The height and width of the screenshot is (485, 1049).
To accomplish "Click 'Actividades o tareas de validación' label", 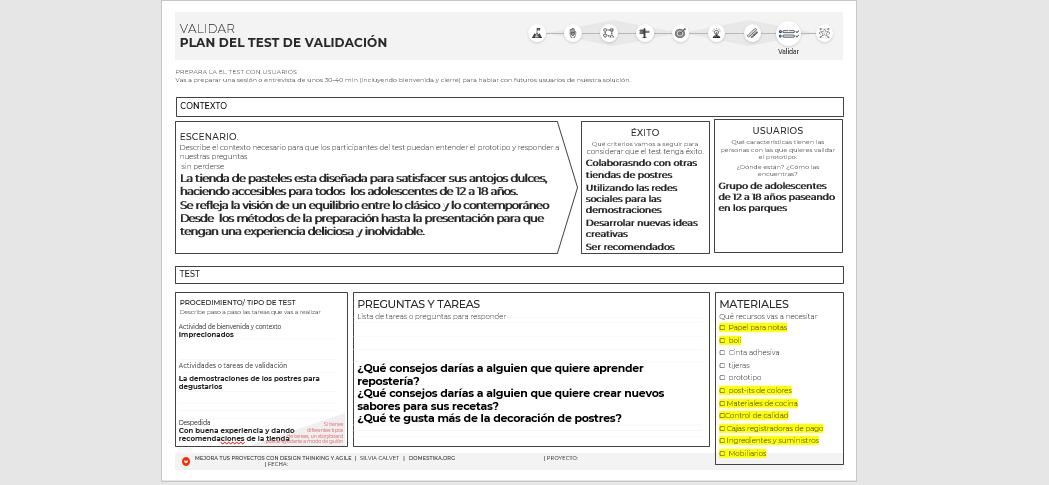I will pyautogui.click(x=233, y=366).
